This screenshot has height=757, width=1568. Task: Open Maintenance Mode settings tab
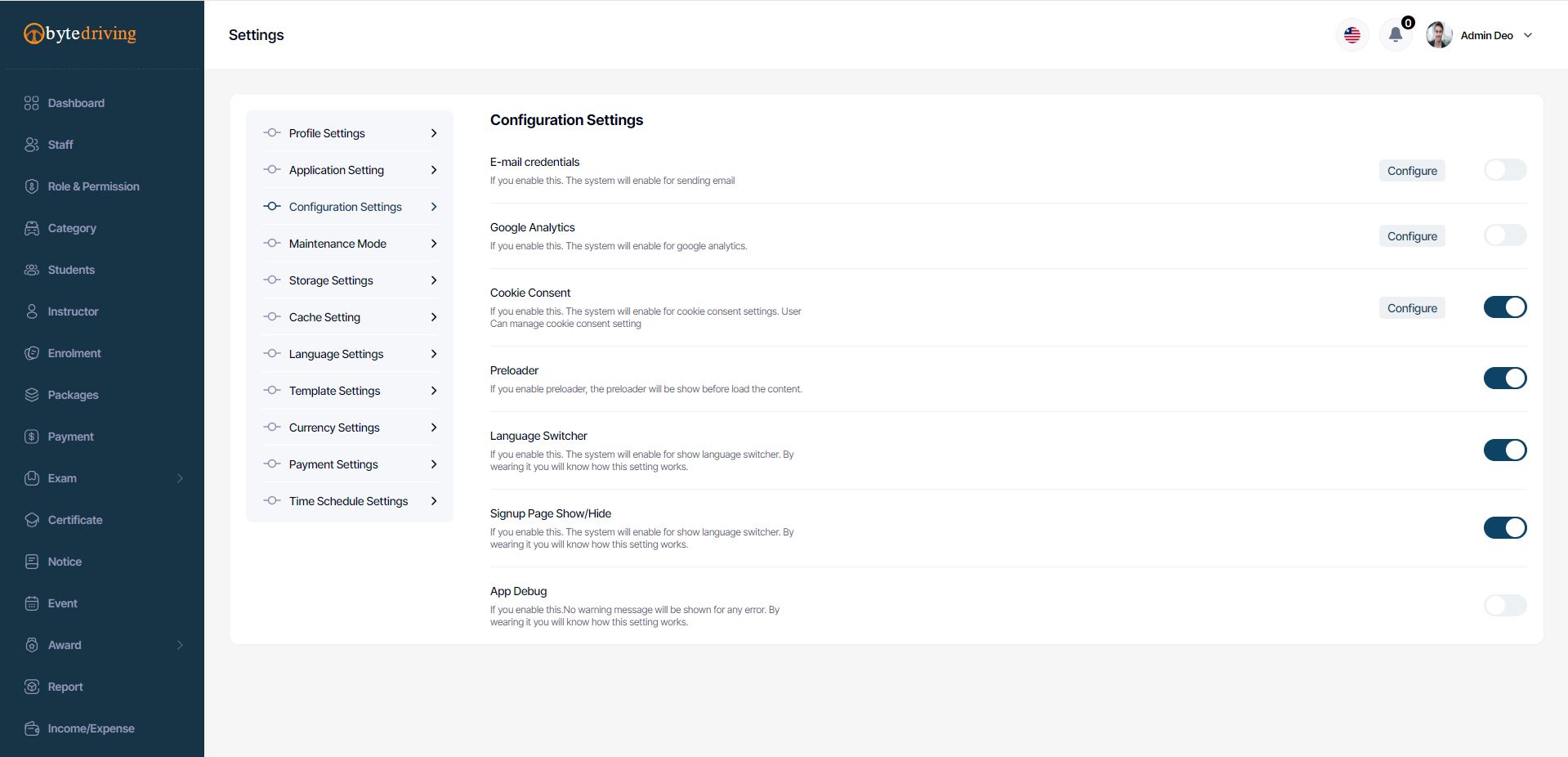tap(337, 244)
